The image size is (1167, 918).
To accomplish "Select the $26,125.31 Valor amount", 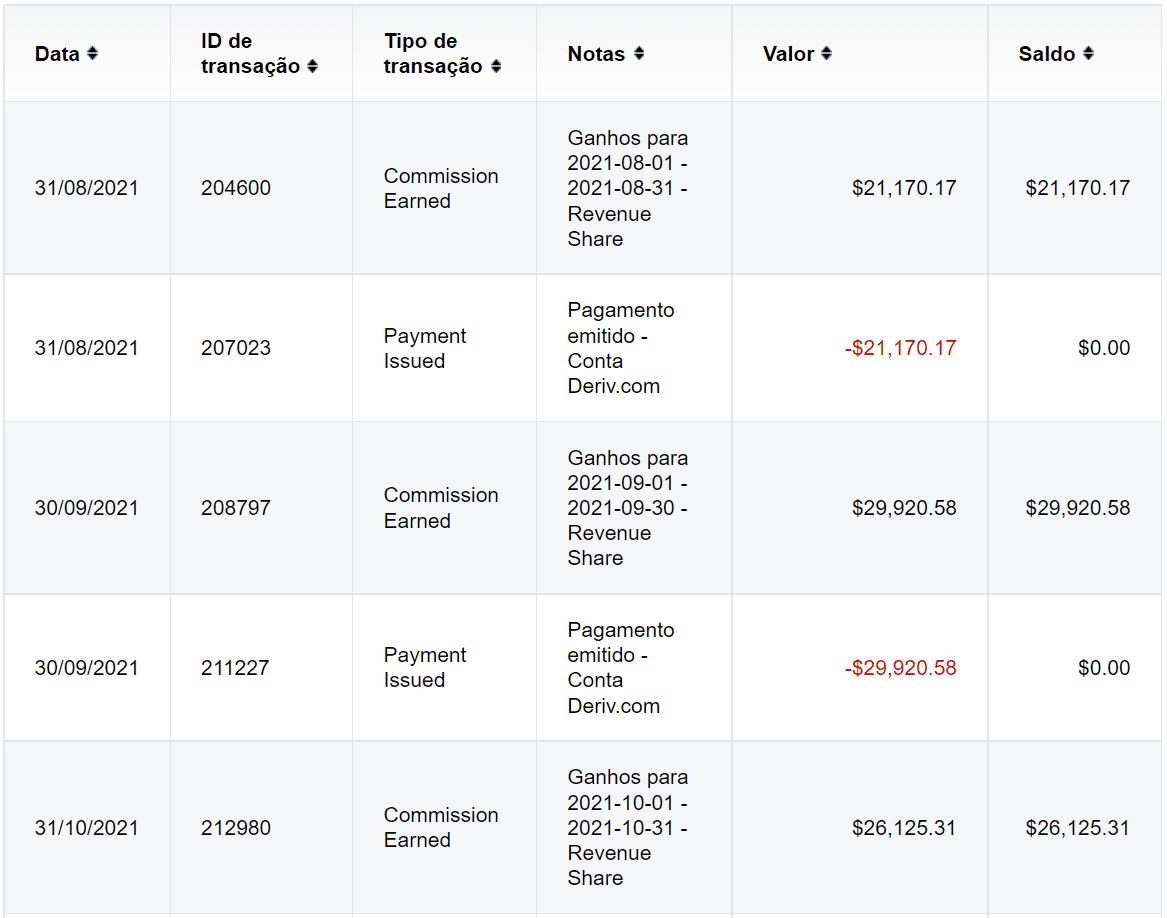I will tap(904, 828).
